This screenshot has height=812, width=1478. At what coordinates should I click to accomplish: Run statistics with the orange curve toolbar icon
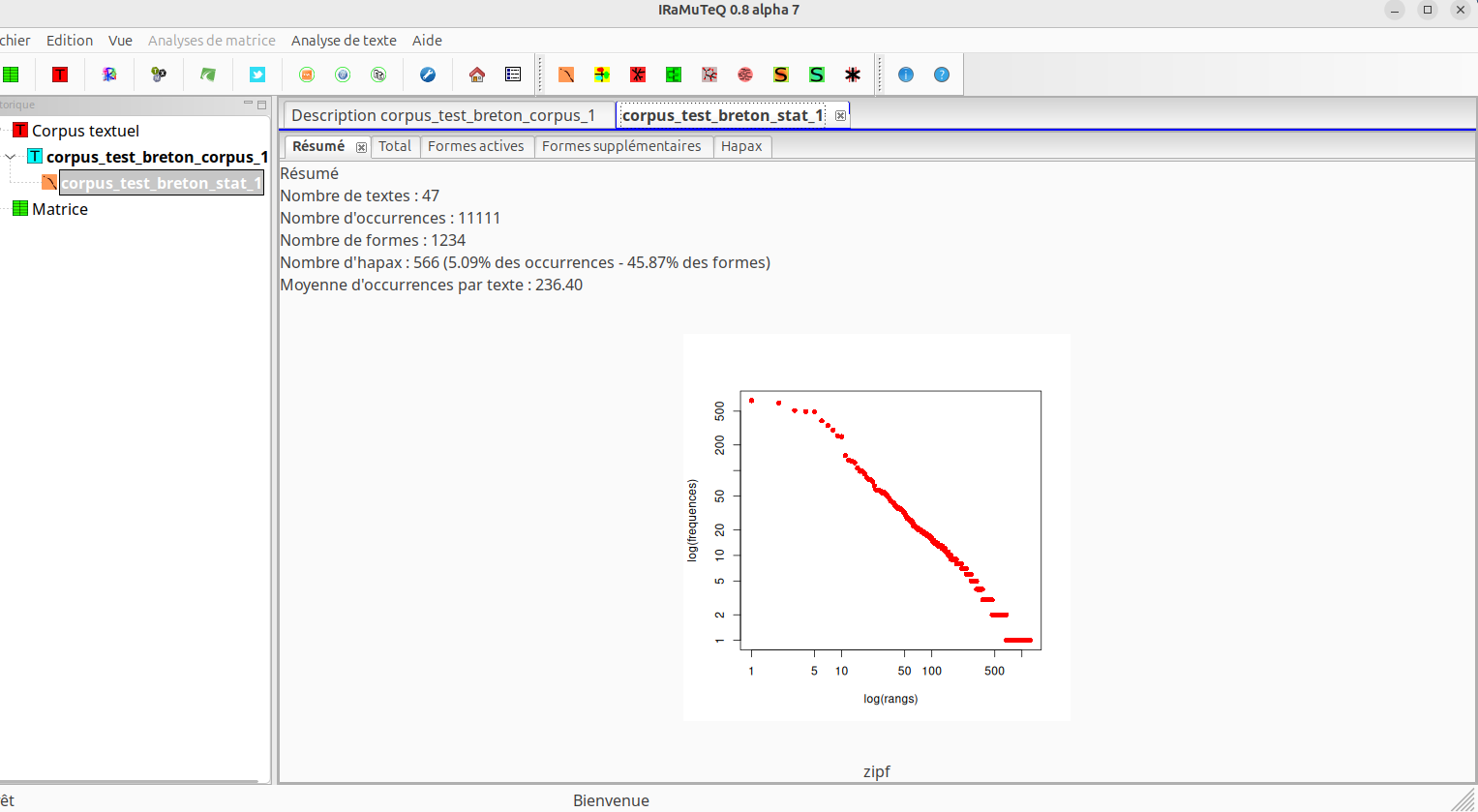pyautogui.click(x=566, y=75)
